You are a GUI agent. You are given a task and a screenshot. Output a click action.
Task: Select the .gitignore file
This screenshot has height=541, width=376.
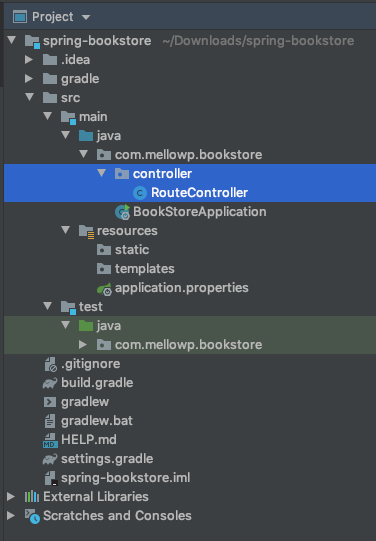90,364
